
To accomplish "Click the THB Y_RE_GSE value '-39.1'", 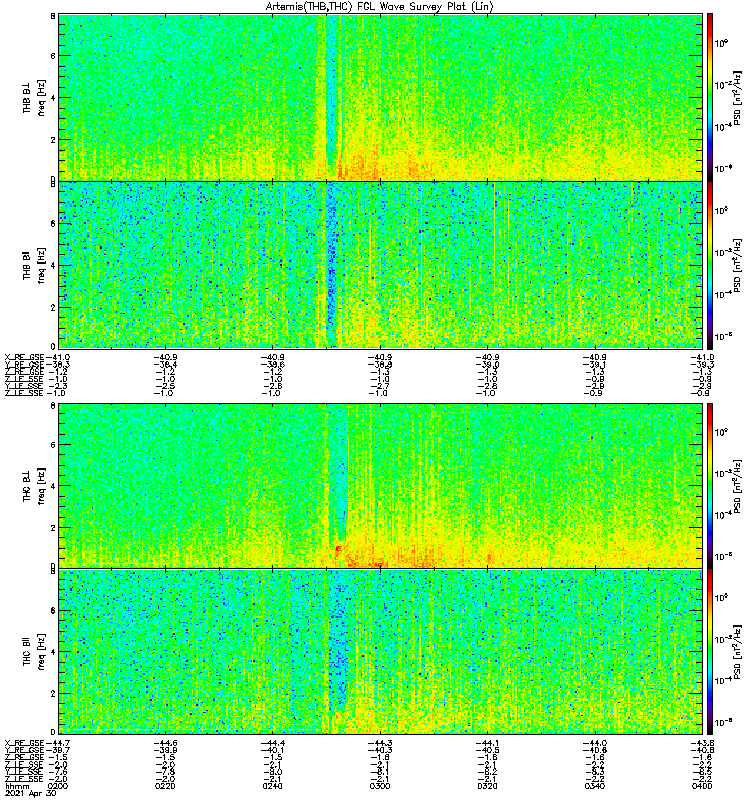I will click(x=594, y=365).
